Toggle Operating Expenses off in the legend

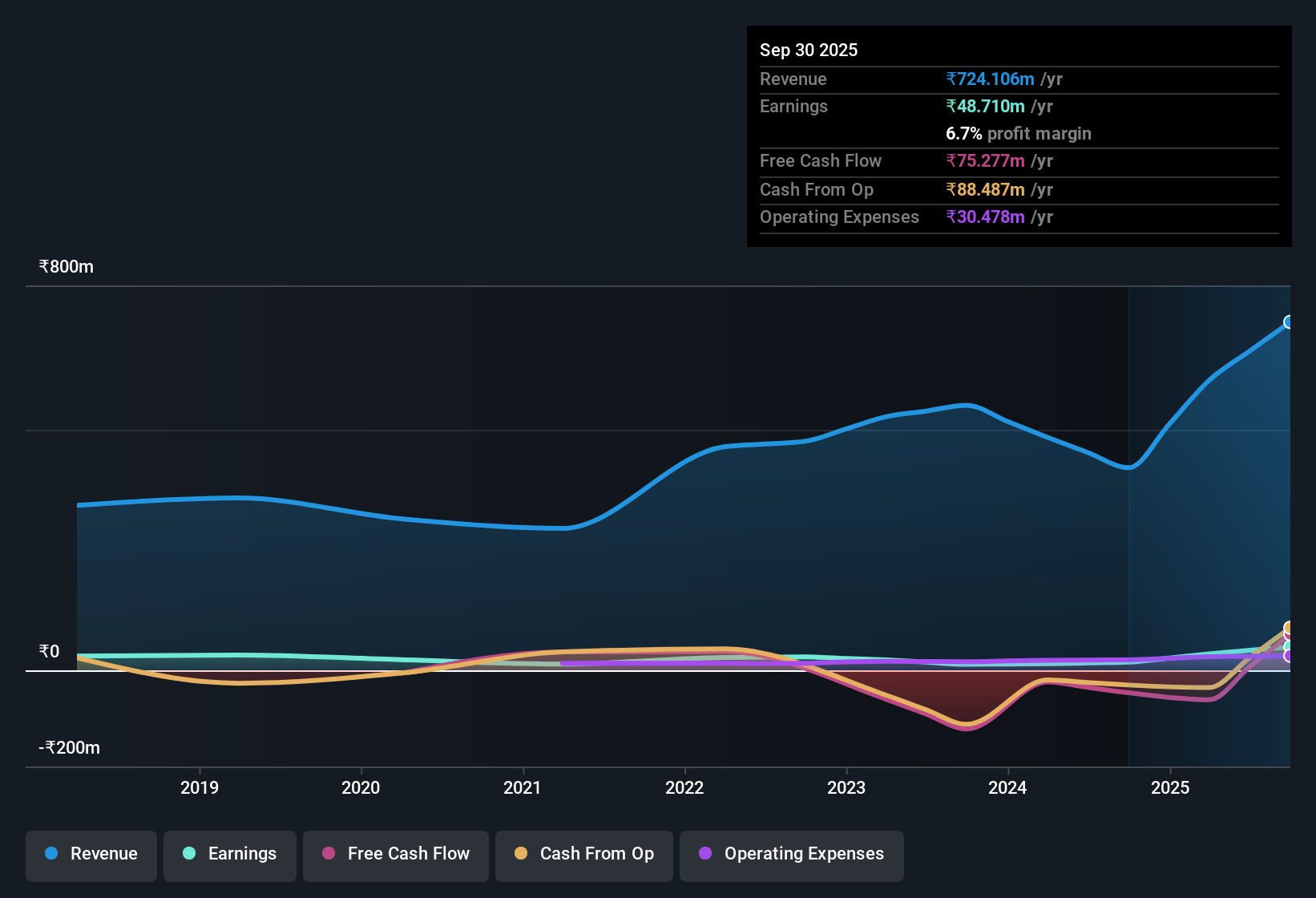tap(791, 854)
